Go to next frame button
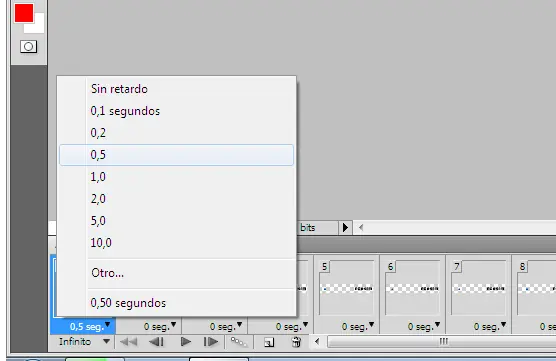The height and width of the screenshot is (361, 556). pos(211,342)
